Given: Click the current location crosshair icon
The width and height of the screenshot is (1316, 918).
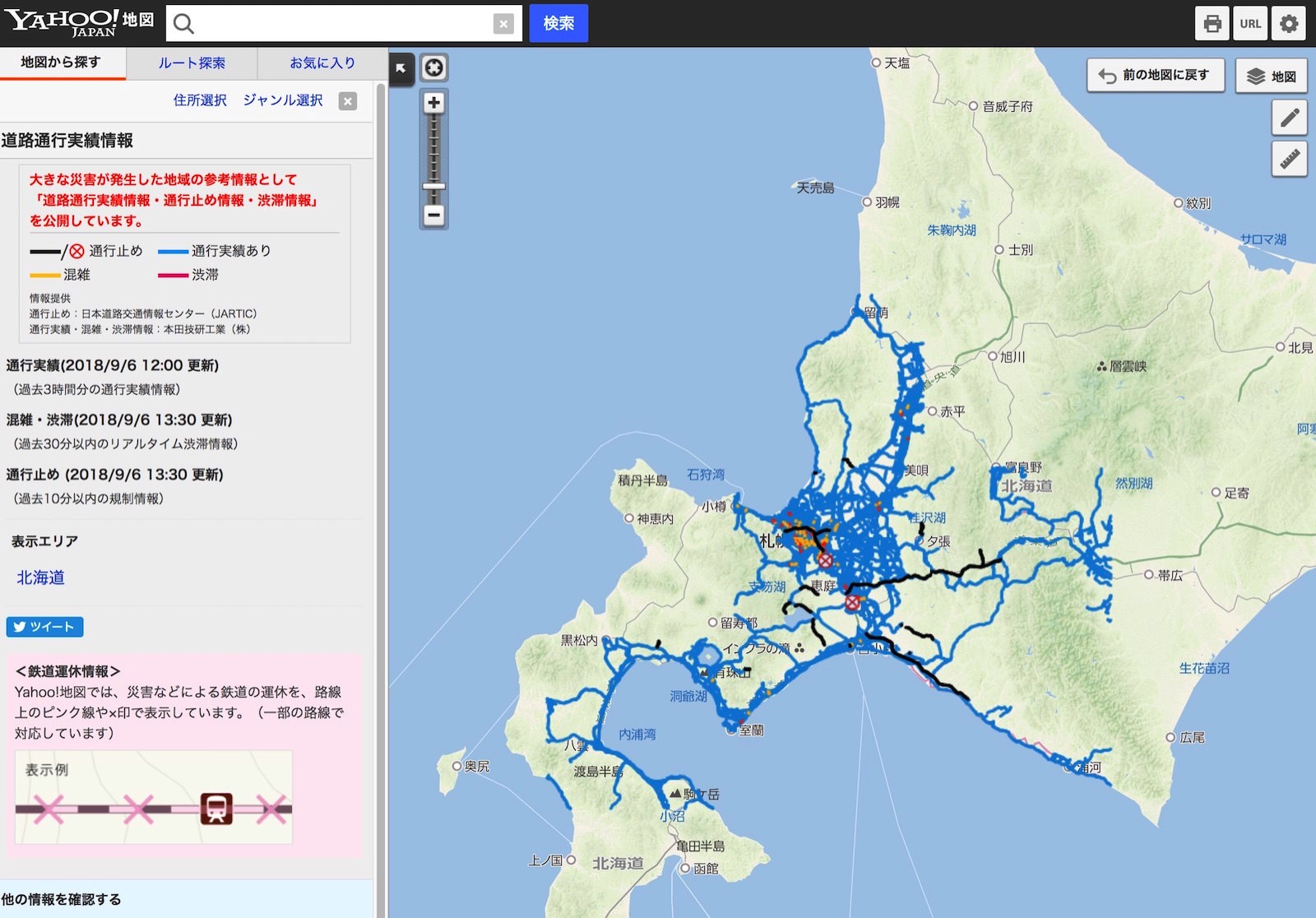Looking at the screenshot, I should click(433, 67).
